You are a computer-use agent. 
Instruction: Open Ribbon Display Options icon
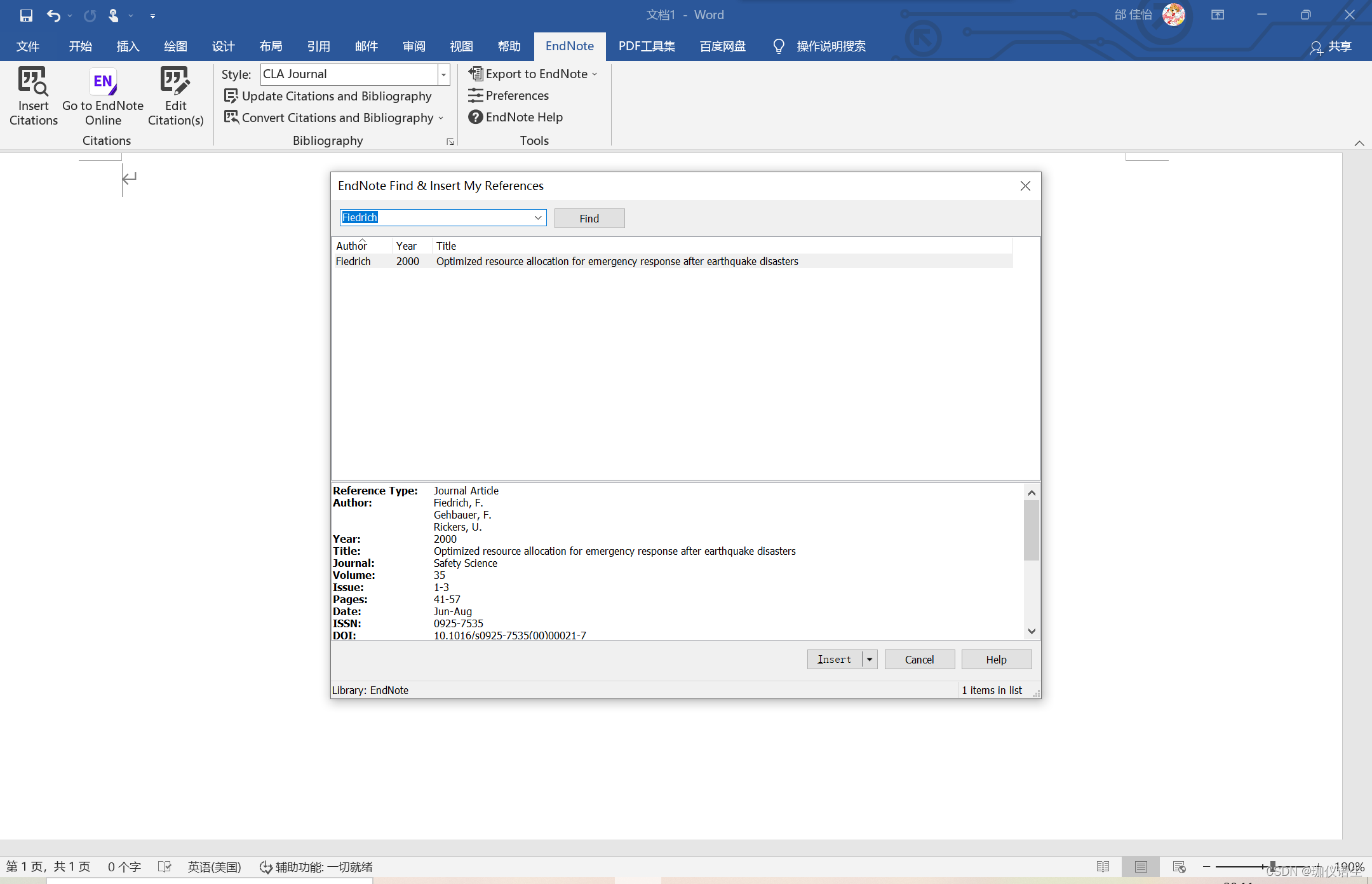(x=1218, y=15)
